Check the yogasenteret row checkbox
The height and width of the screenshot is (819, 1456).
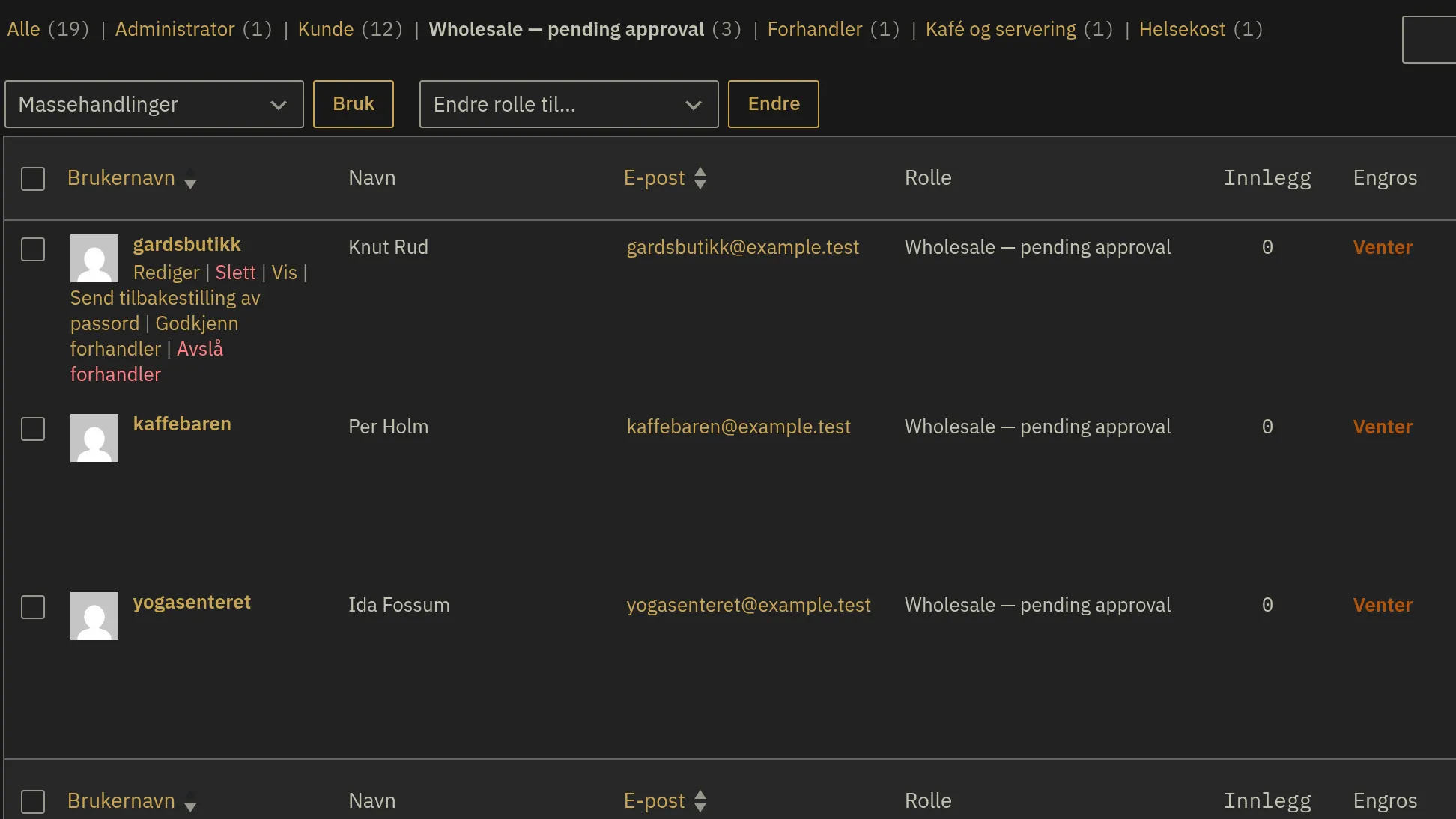[x=33, y=607]
